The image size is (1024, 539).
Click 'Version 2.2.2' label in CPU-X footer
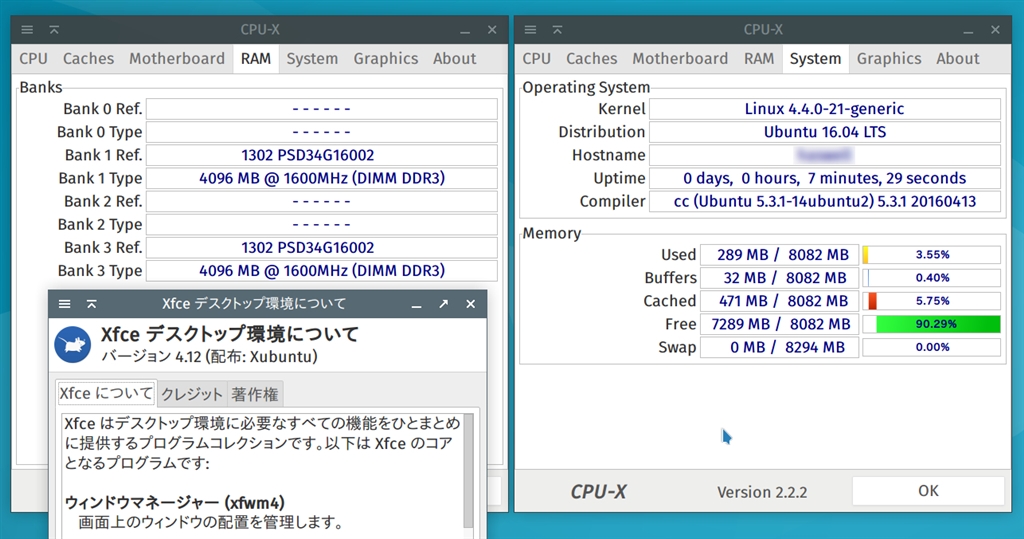(x=762, y=492)
